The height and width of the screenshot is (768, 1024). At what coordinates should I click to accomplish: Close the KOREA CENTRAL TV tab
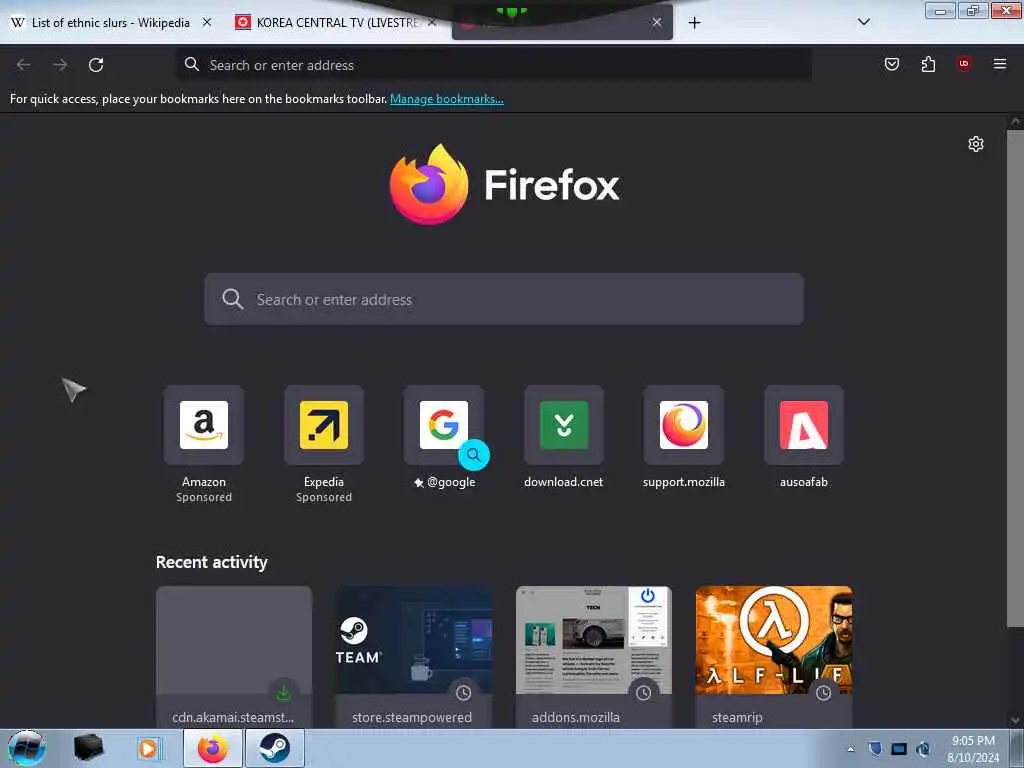[x=432, y=22]
